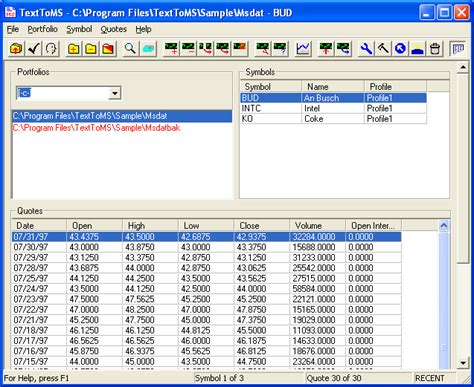This screenshot has height=387, width=474.
Task: Click the ticker icon with a red minus
Action: (189, 49)
